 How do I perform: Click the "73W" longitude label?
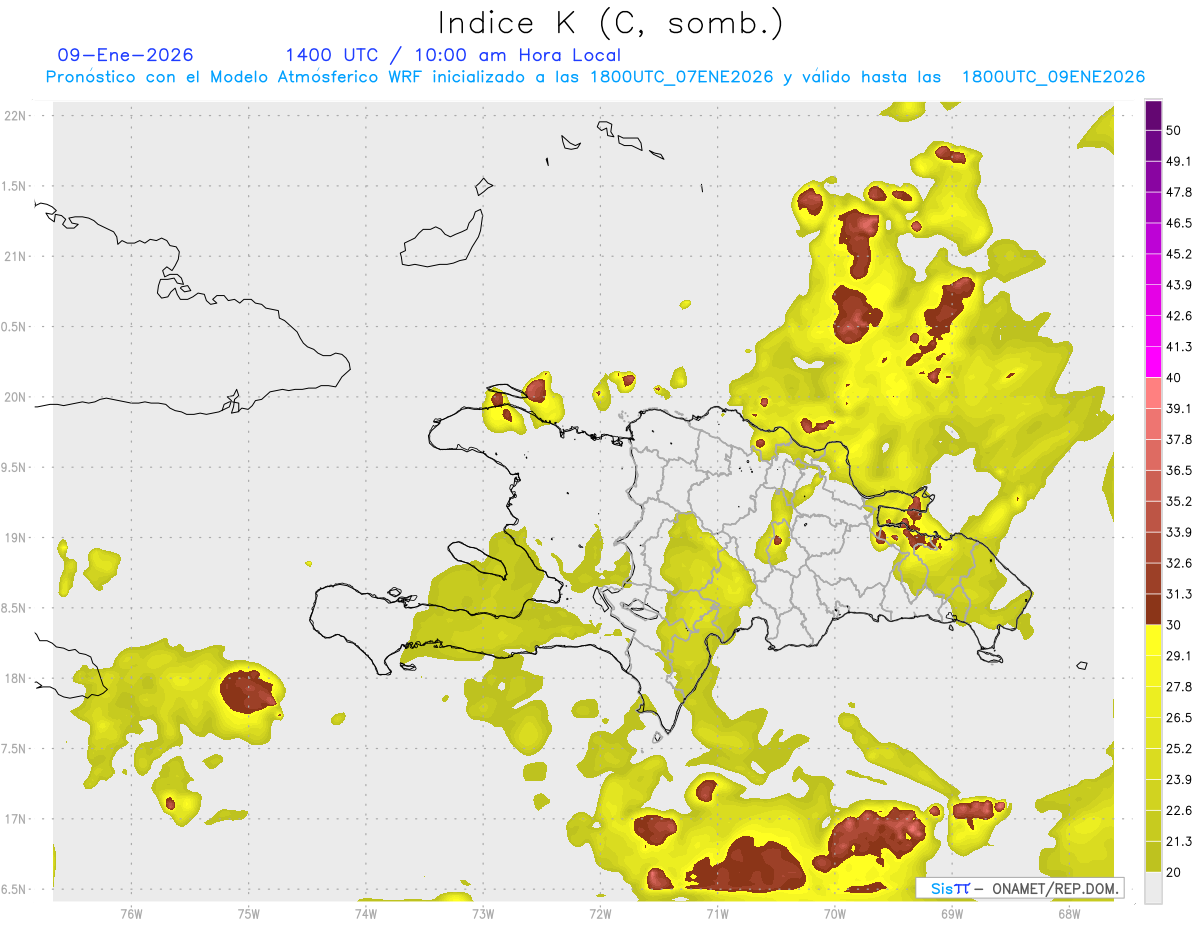tap(483, 914)
